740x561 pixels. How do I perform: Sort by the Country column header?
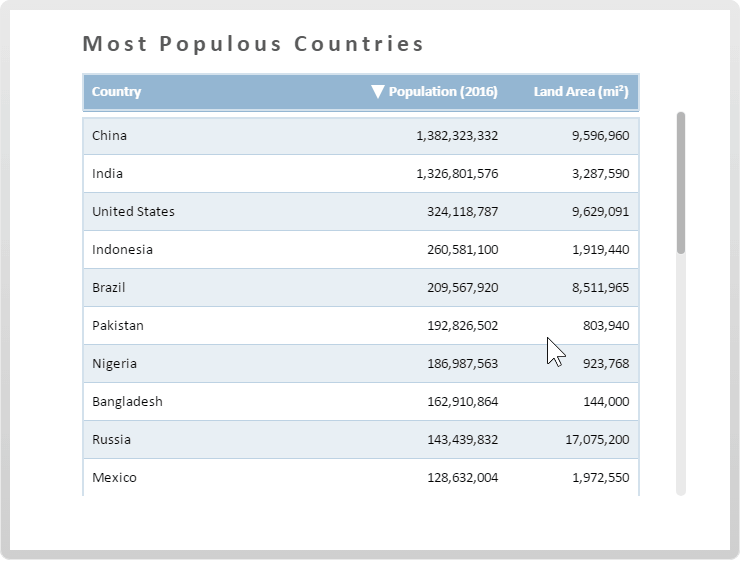pyautogui.click(x=117, y=92)
